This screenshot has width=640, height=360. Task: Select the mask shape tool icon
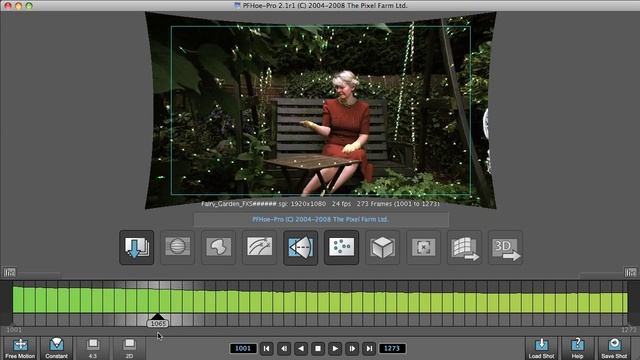[x=218, y=247]
